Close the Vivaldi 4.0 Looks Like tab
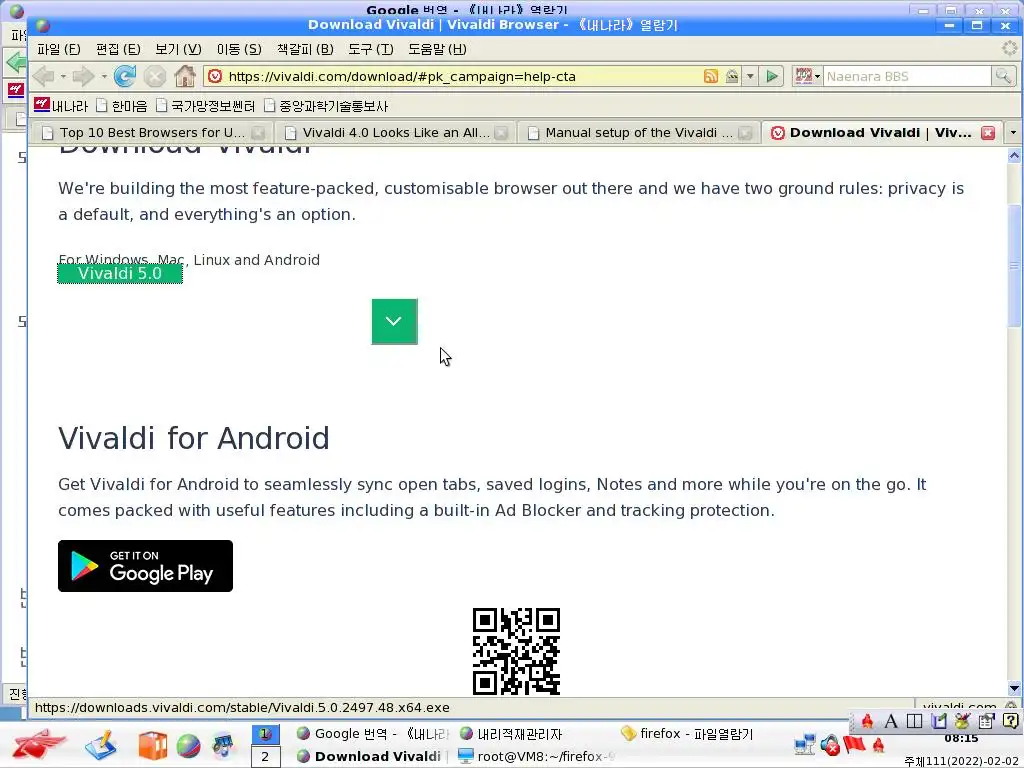 (x=501, y=133)
